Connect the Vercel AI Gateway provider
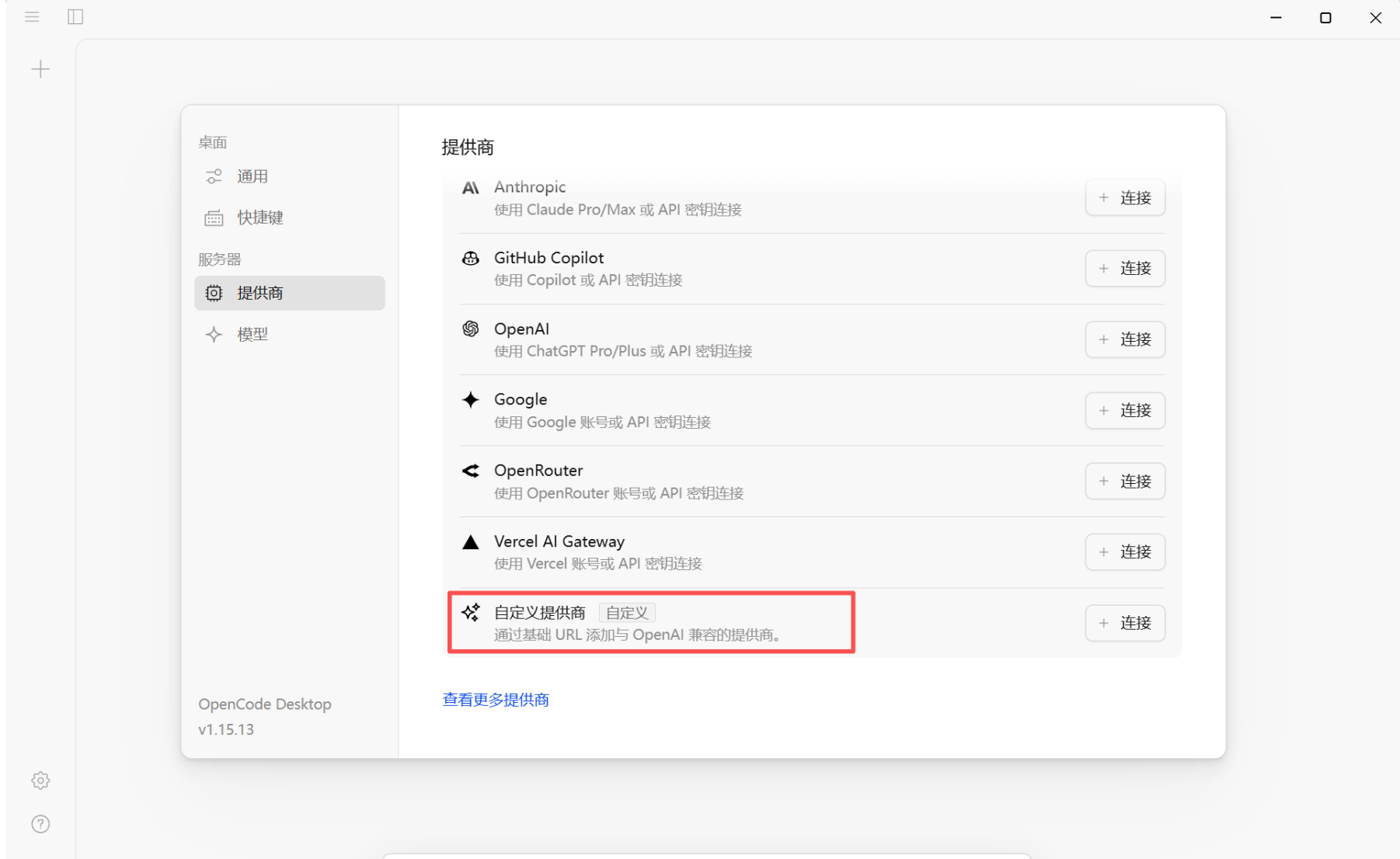The width and height of the screenshot is (1400, 859). 1125,552
